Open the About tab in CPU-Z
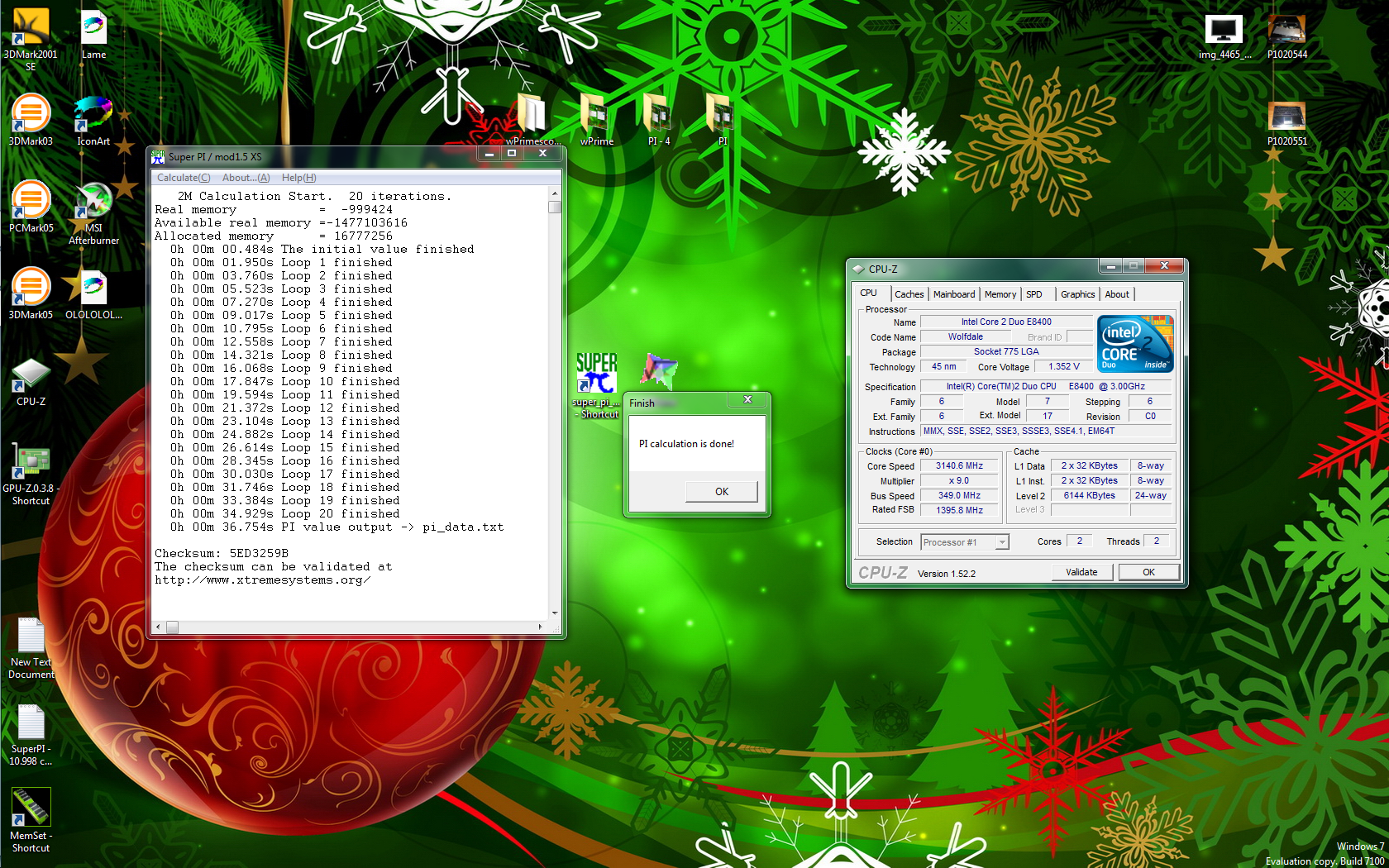1389x868 pixels. coord(1117,294)
